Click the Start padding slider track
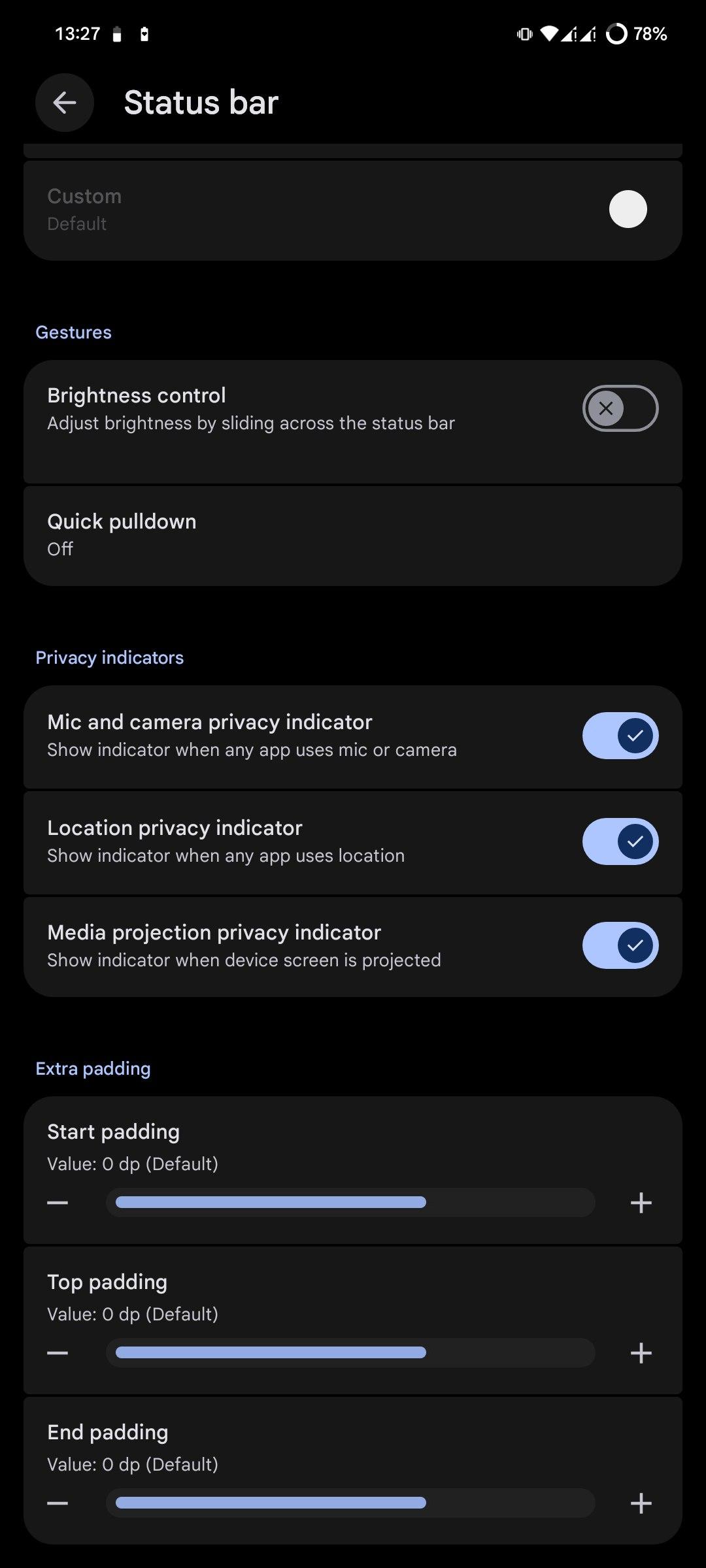 (350, 1203)
